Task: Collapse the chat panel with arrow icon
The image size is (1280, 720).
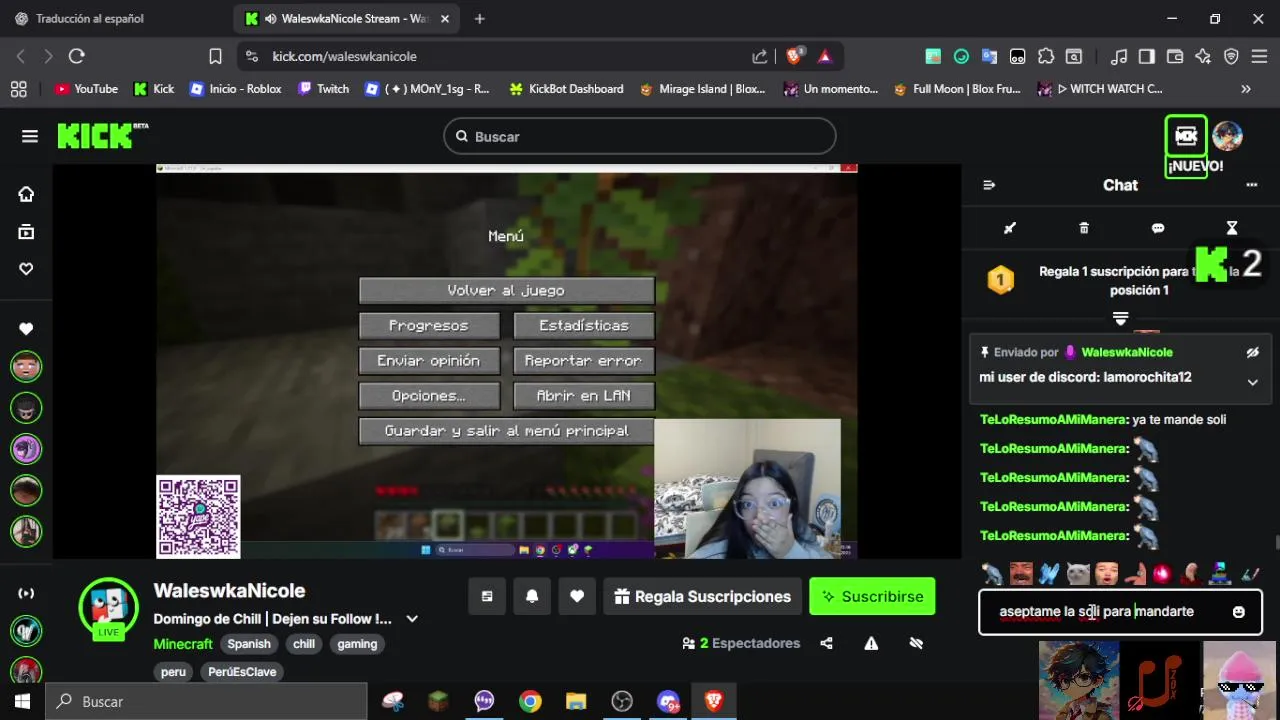Action: pos(989,185)
